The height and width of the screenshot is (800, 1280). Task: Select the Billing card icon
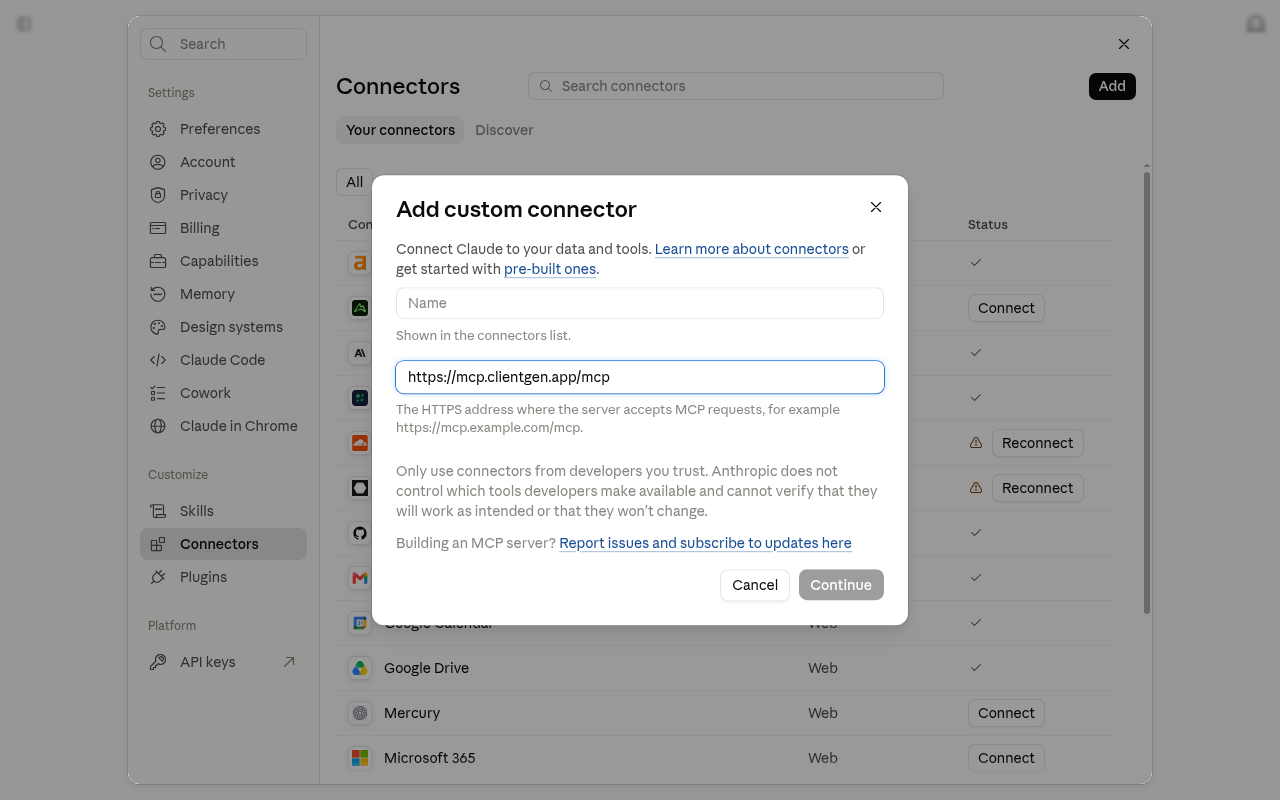(158, 228)
